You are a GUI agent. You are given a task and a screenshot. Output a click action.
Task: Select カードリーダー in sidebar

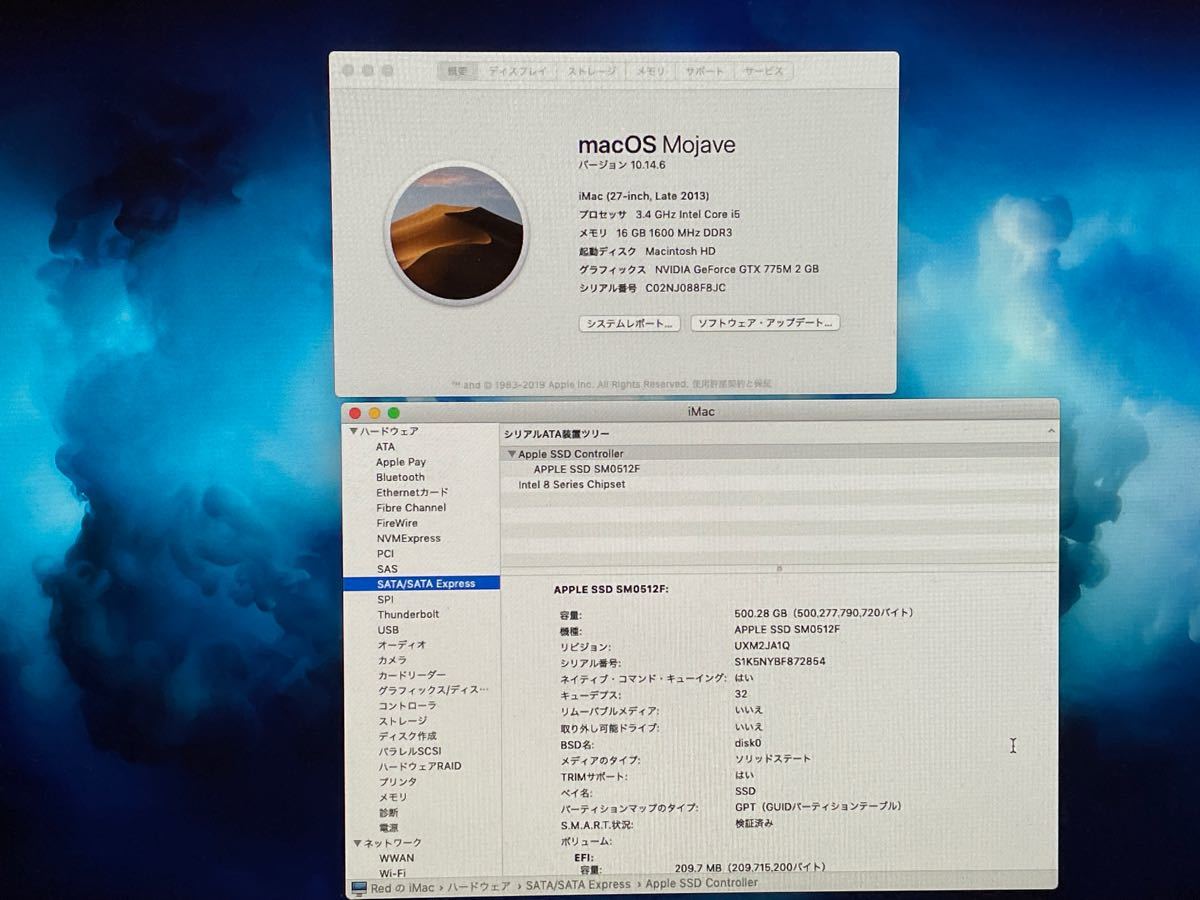412,675
